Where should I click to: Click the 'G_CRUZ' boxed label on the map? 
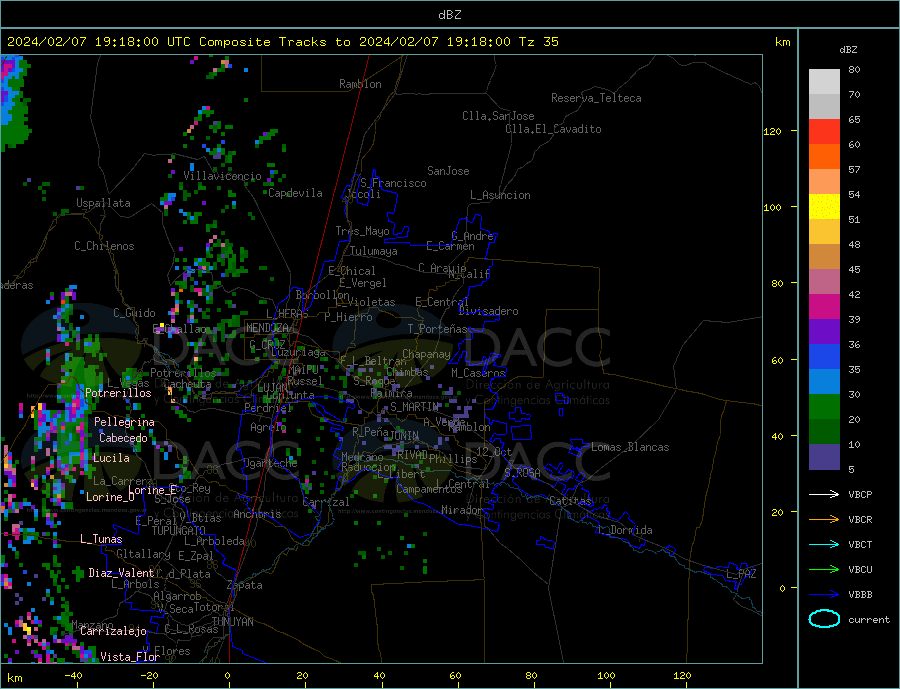[x=267, y=344]
